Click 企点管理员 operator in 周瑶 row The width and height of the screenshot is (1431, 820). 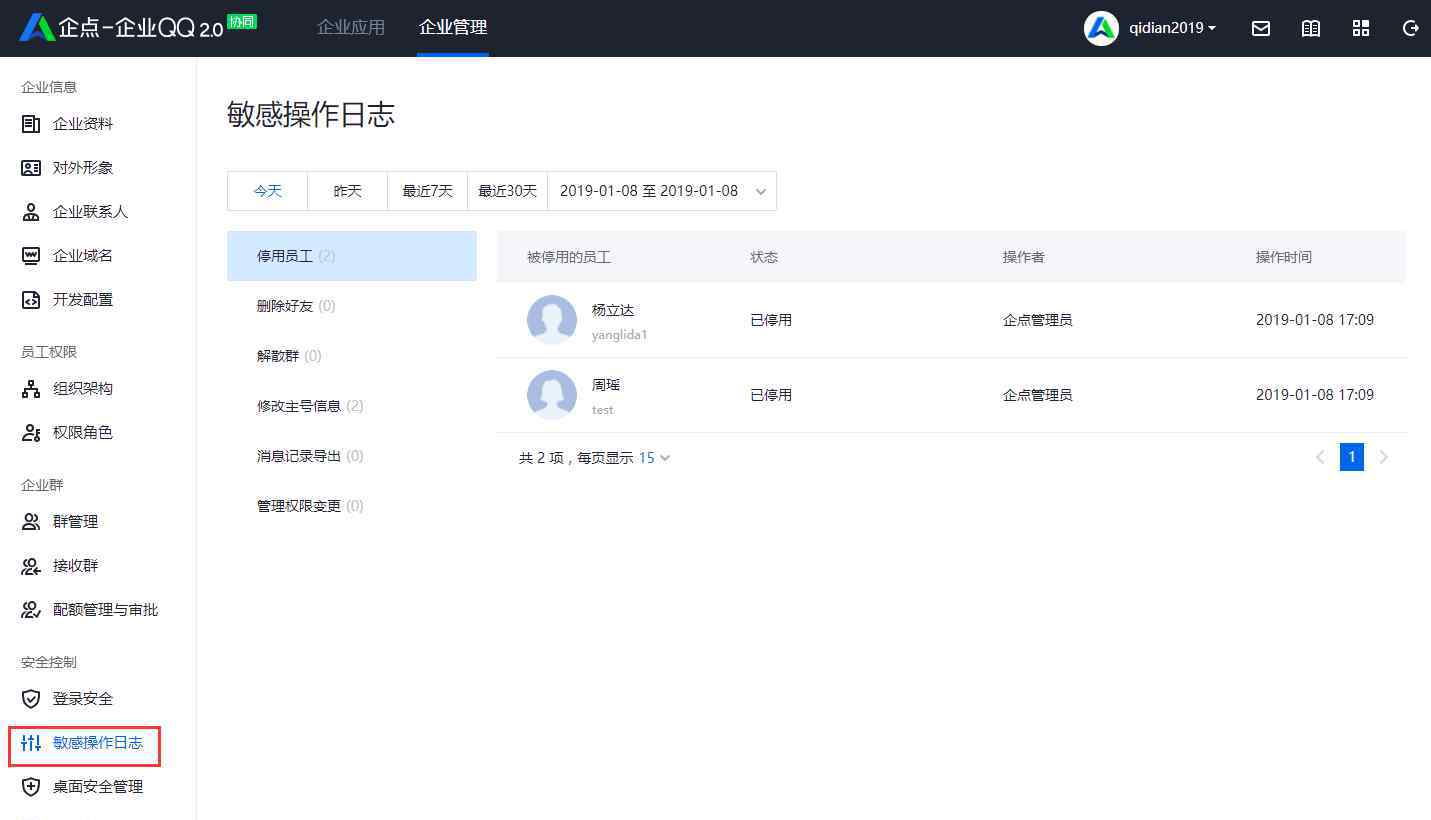pyautogui.click(x=1038, y=395)
